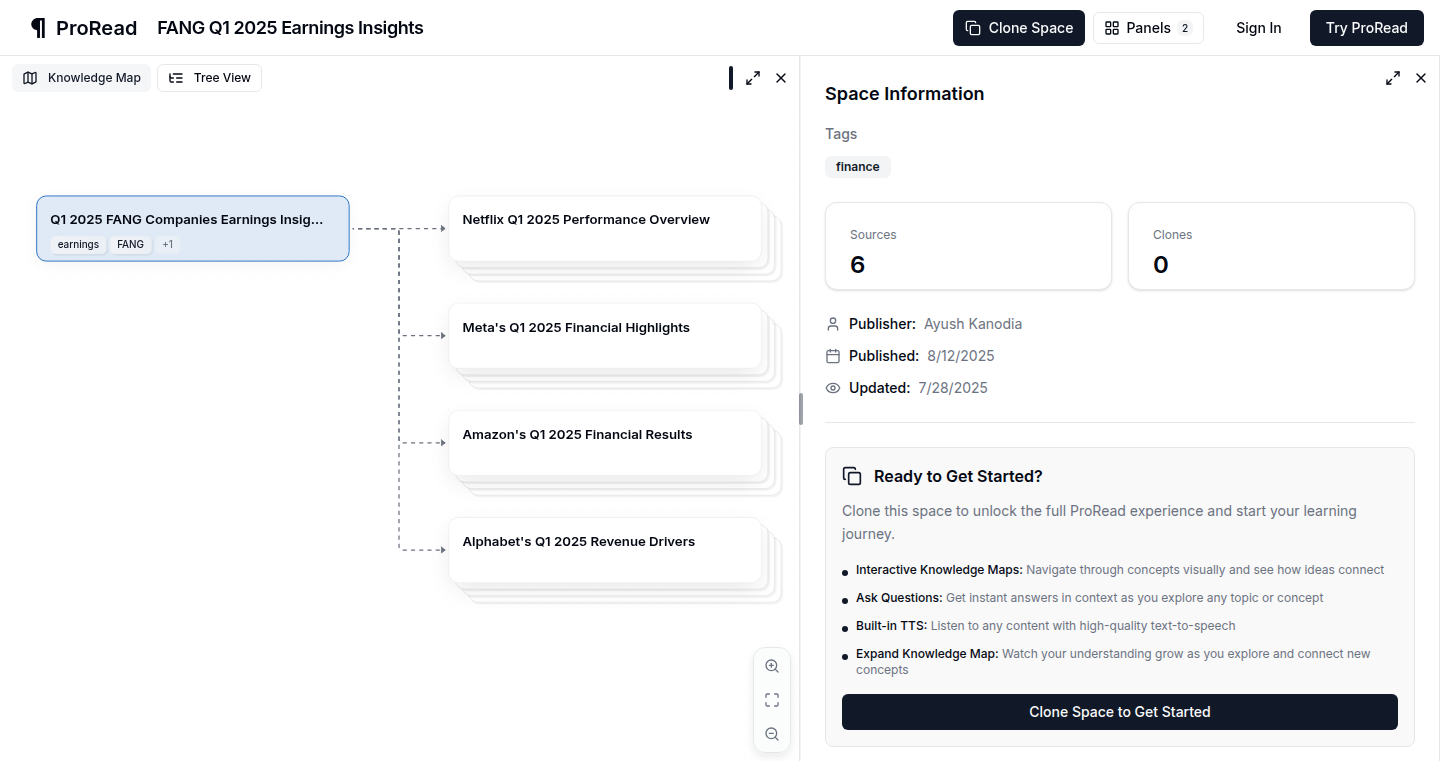
Task: Expand the Space Information panel fullscreen
Action: [1393, 78]
